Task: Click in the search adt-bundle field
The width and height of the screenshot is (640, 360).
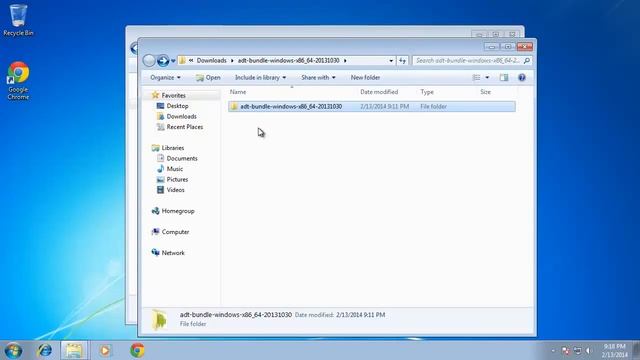Action: click(467, 60)
